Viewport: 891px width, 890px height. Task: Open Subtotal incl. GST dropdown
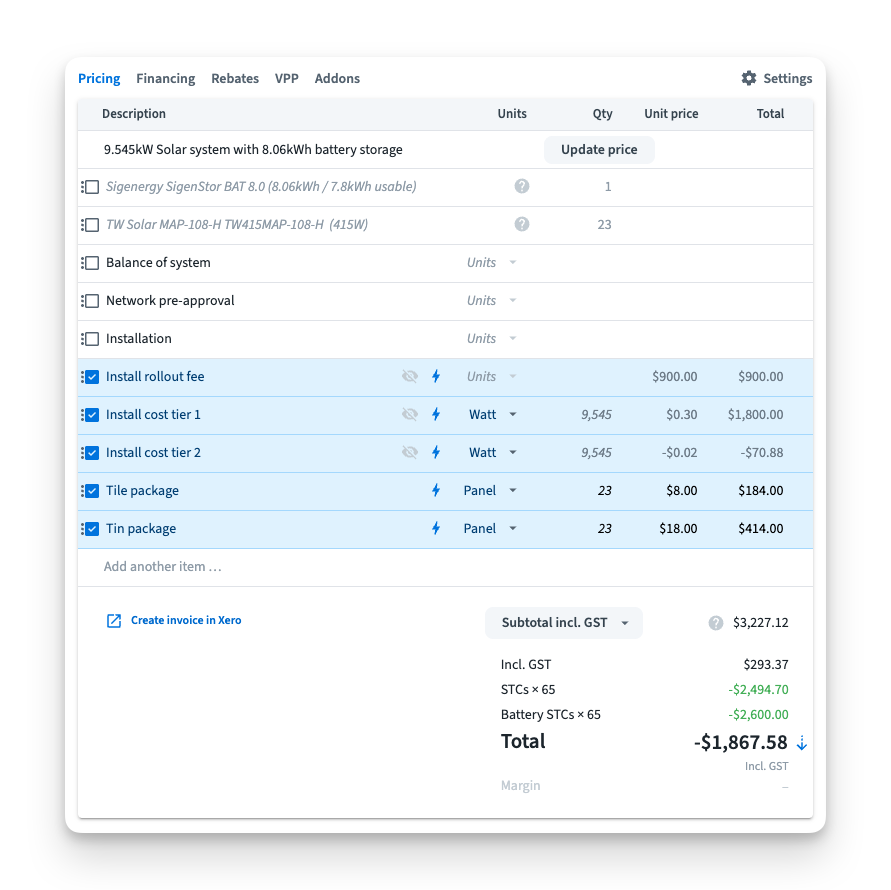tap(564, 622)
